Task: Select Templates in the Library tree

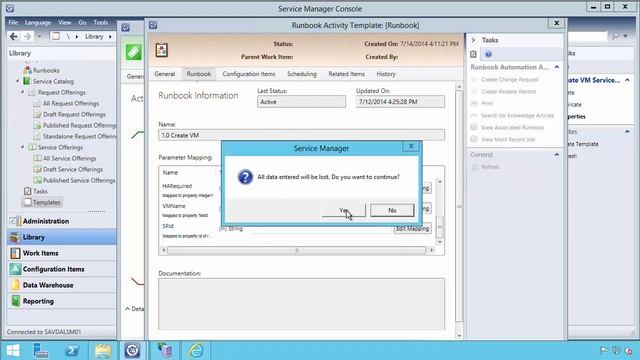Action: [47, 202]
